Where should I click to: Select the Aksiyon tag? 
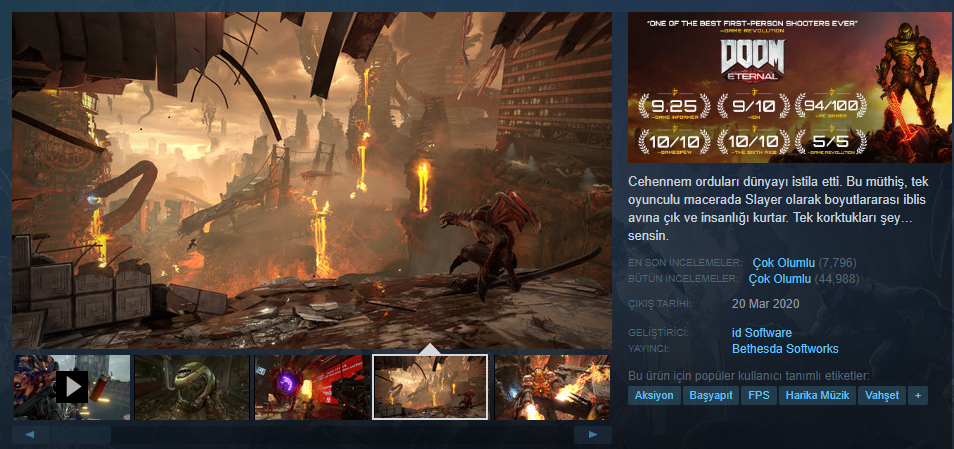tap(654, 395)
